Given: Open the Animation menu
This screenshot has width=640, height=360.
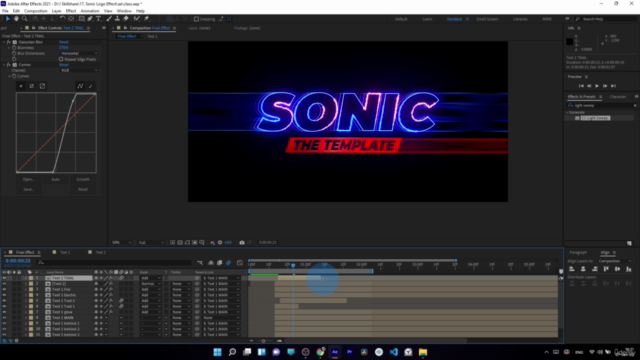Looking at the screenshot, I should click(x=90, y=11).
